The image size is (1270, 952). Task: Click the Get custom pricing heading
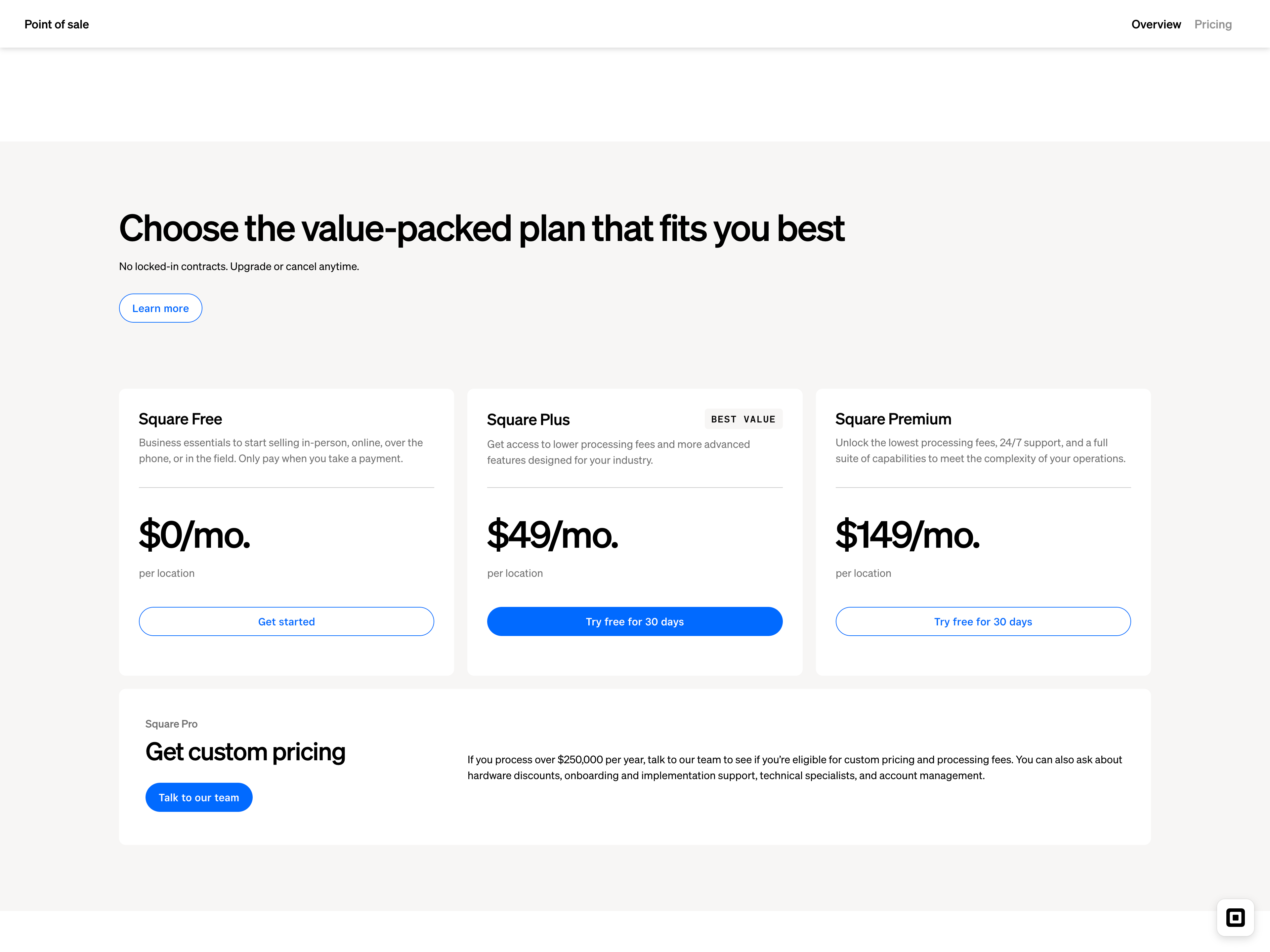245,752
